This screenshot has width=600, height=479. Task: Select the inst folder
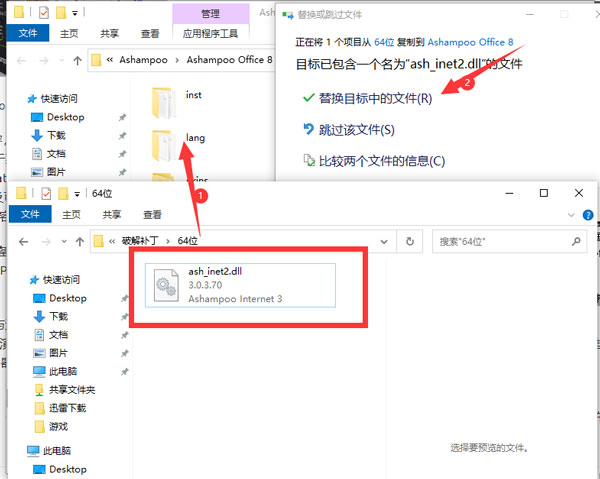click(177, 103)
